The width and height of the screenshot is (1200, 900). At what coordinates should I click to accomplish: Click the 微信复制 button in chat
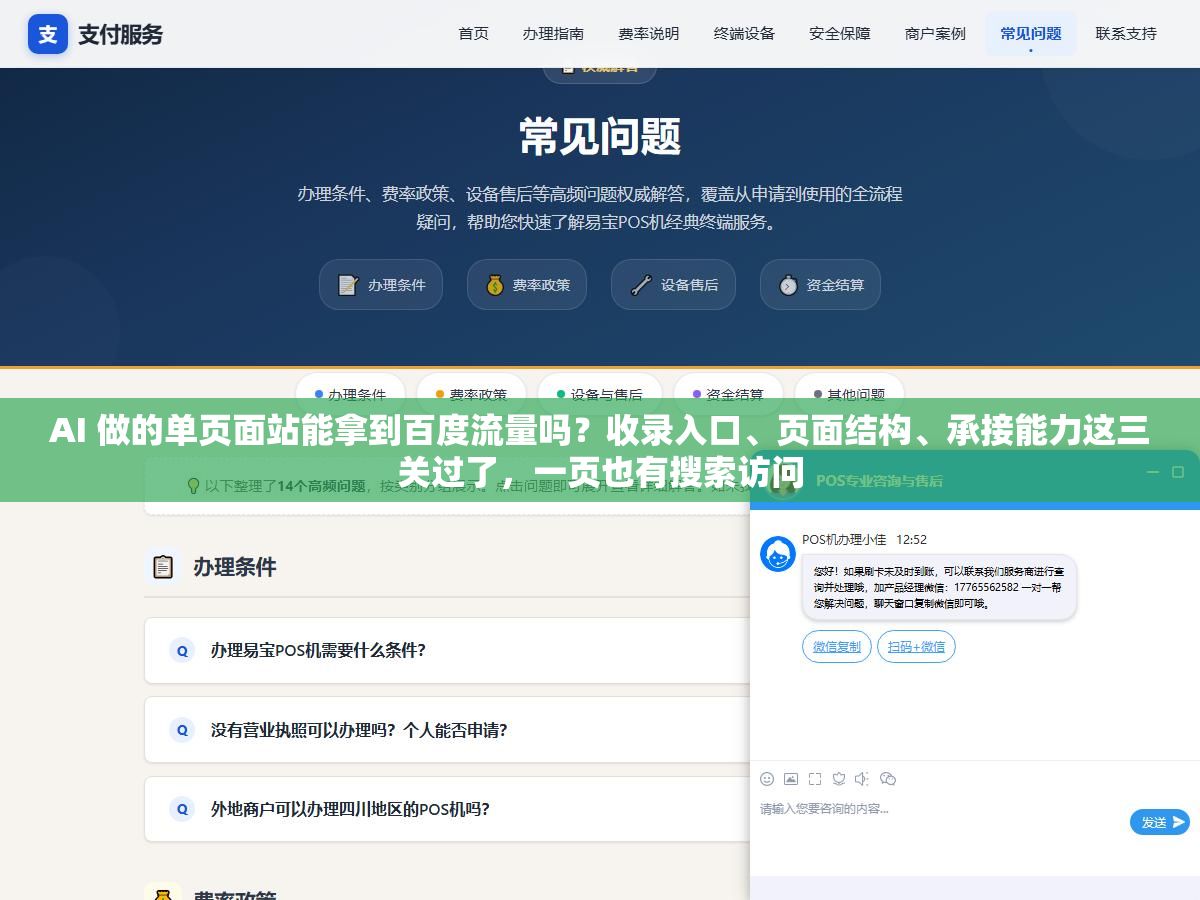point(837,647)
